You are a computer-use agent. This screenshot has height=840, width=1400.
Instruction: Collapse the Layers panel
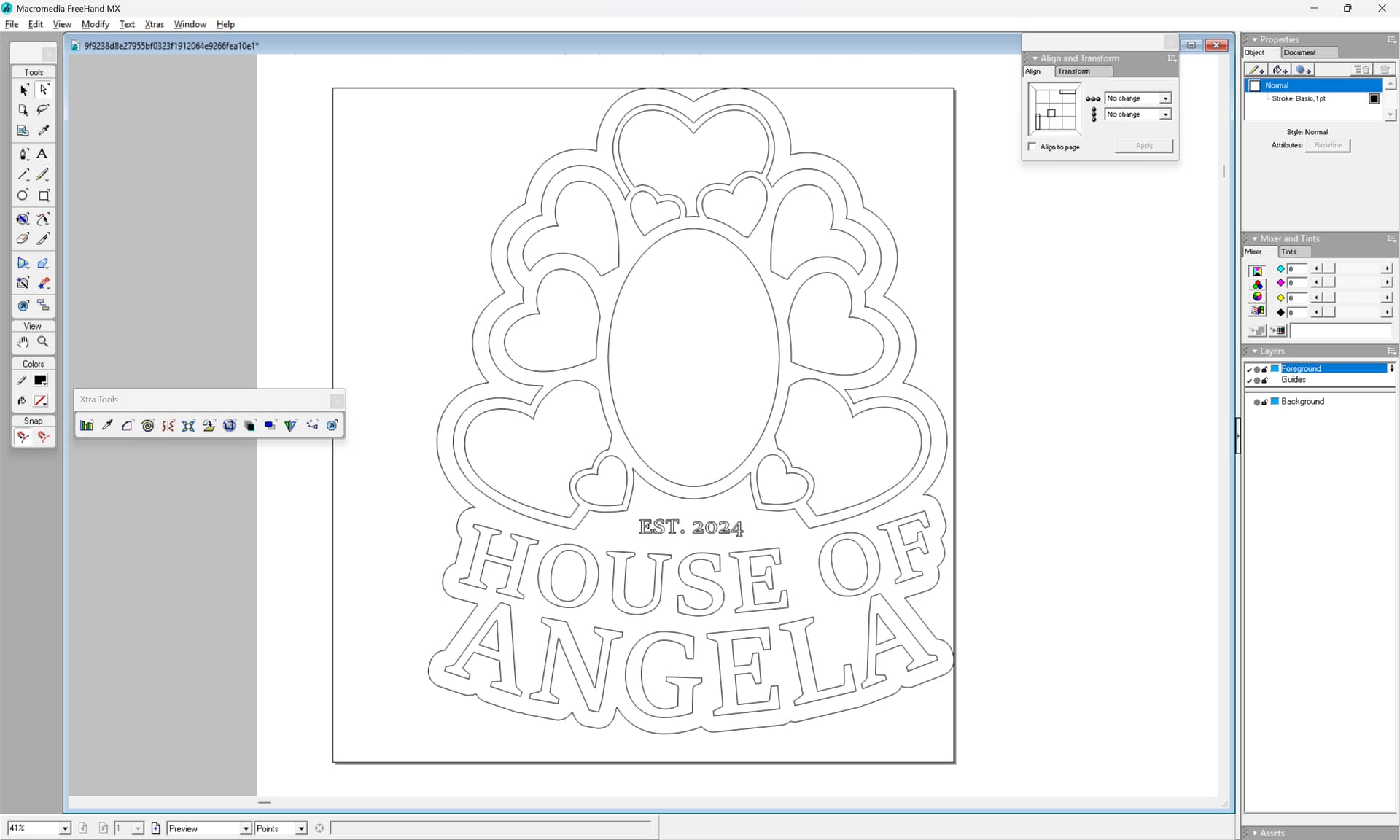pos(1255,351)
